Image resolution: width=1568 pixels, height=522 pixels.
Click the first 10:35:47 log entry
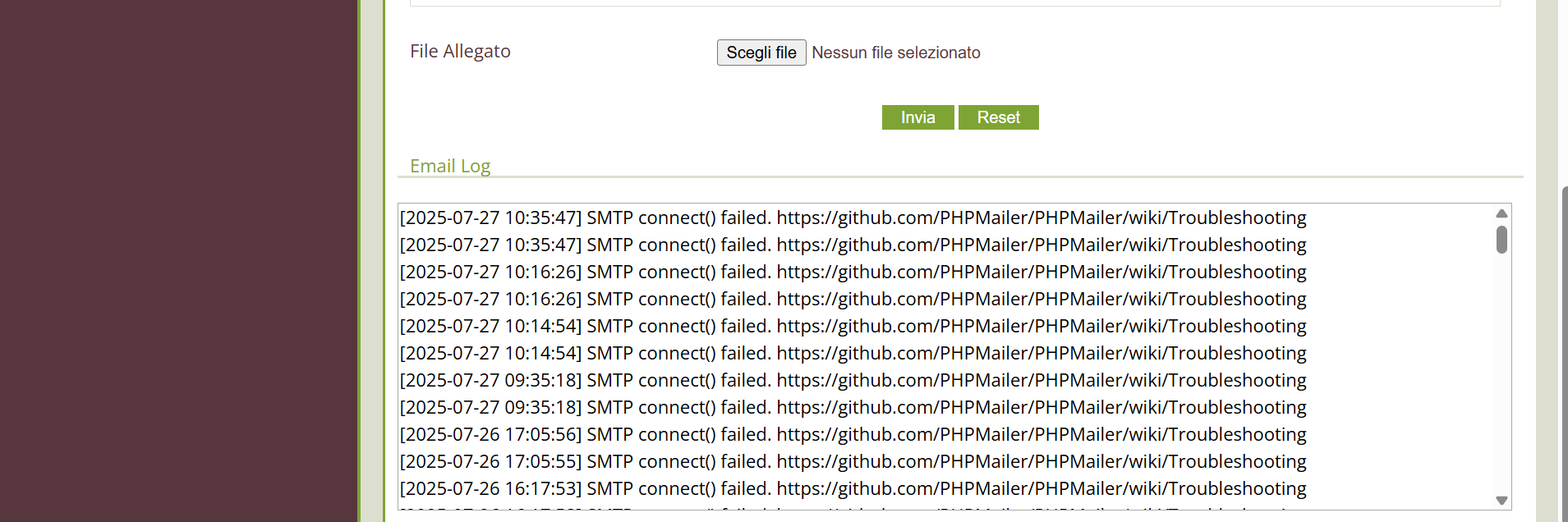pyautogui.click(x=853, y=217)
